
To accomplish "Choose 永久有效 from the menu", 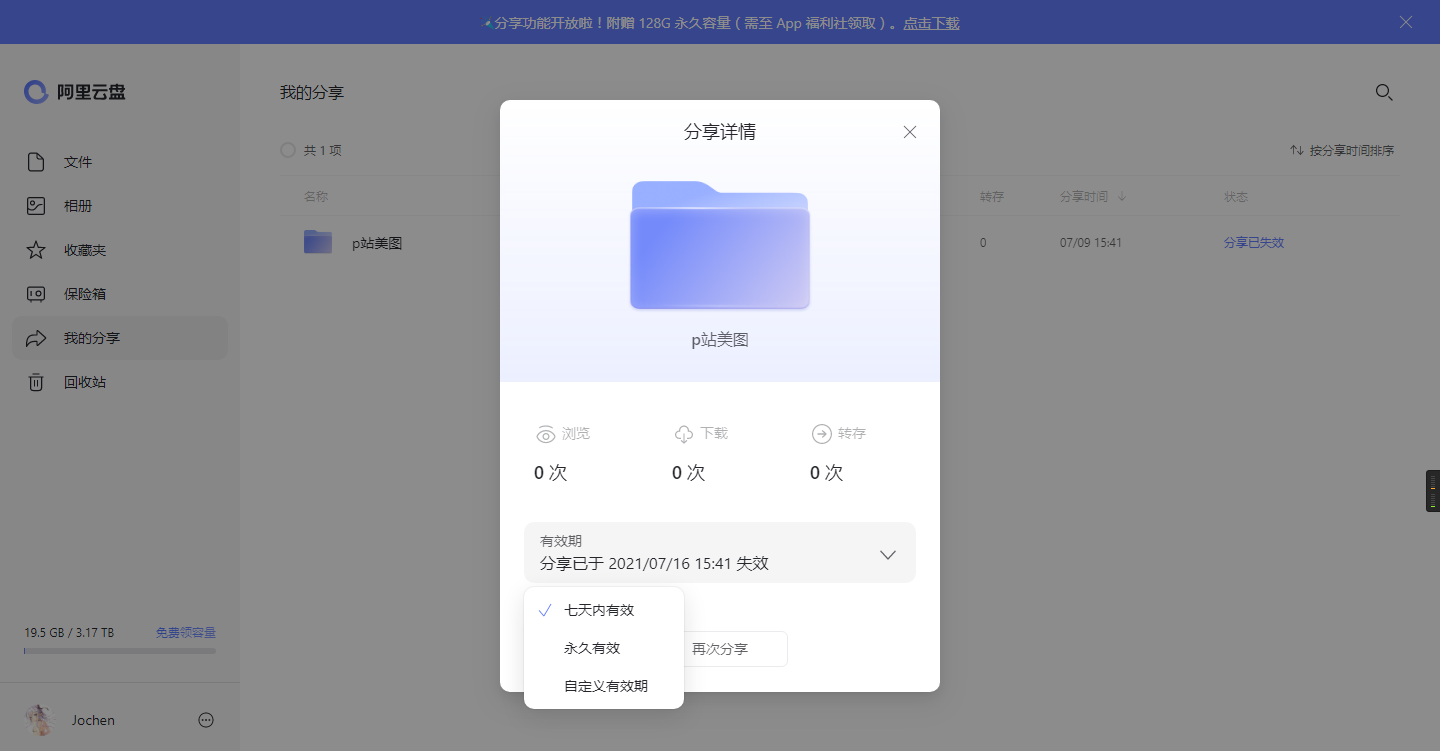I will tap(592, 648).
